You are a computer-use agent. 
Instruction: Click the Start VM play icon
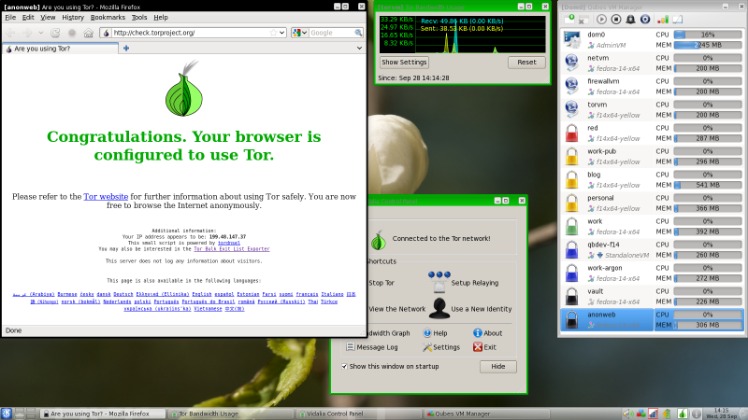[602, 19]
